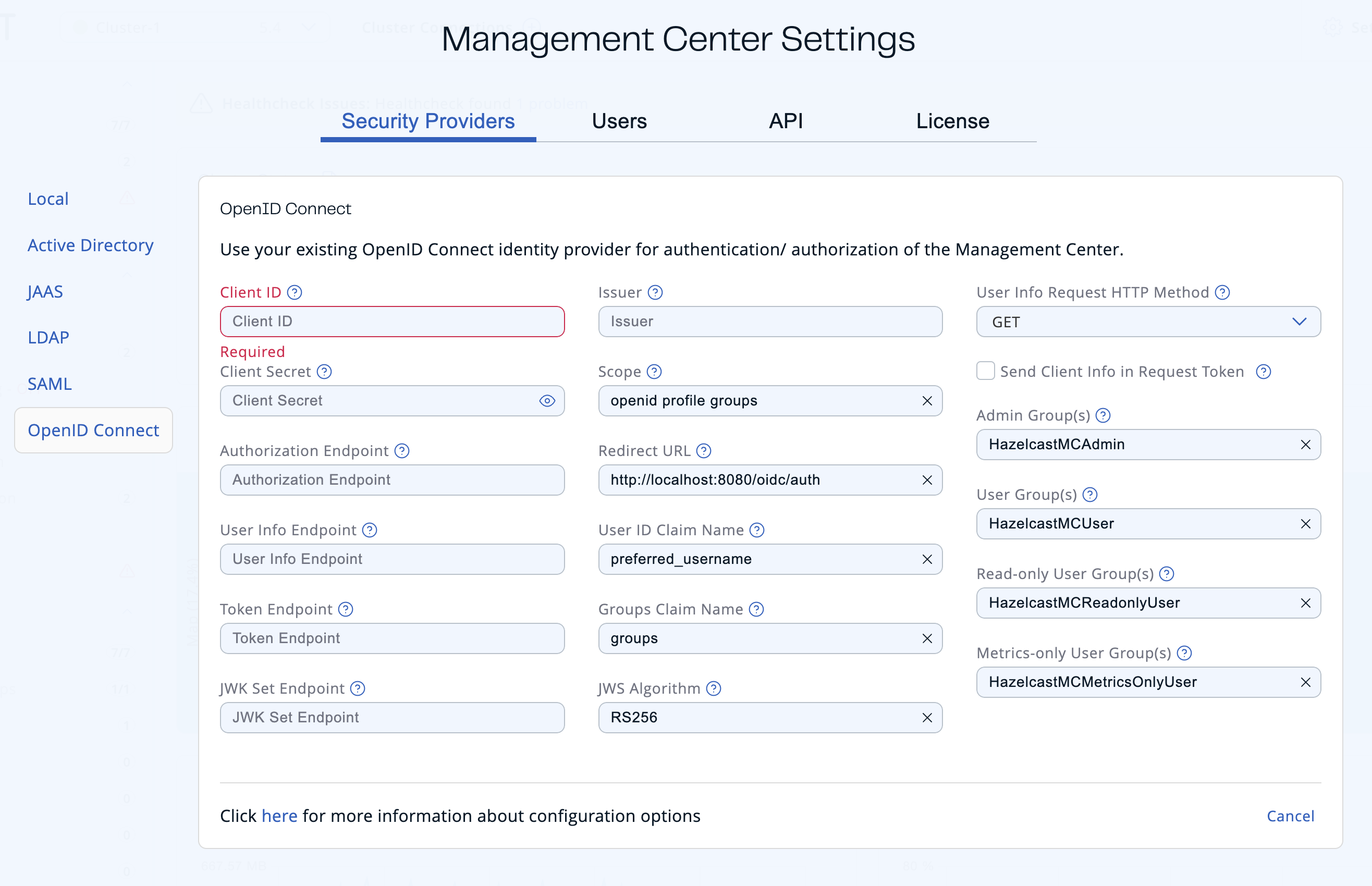Open the Scope help tooltip

coord(654,372)
